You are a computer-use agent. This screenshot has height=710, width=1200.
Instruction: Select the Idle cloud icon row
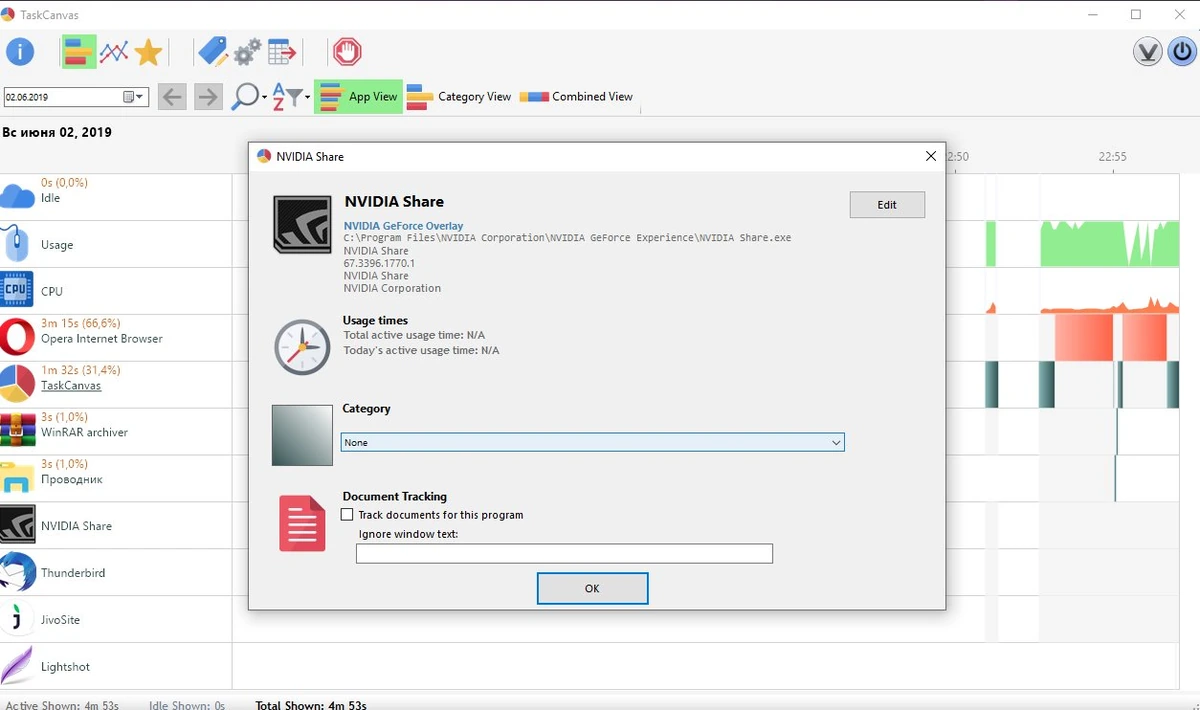[x=17, y=196]
